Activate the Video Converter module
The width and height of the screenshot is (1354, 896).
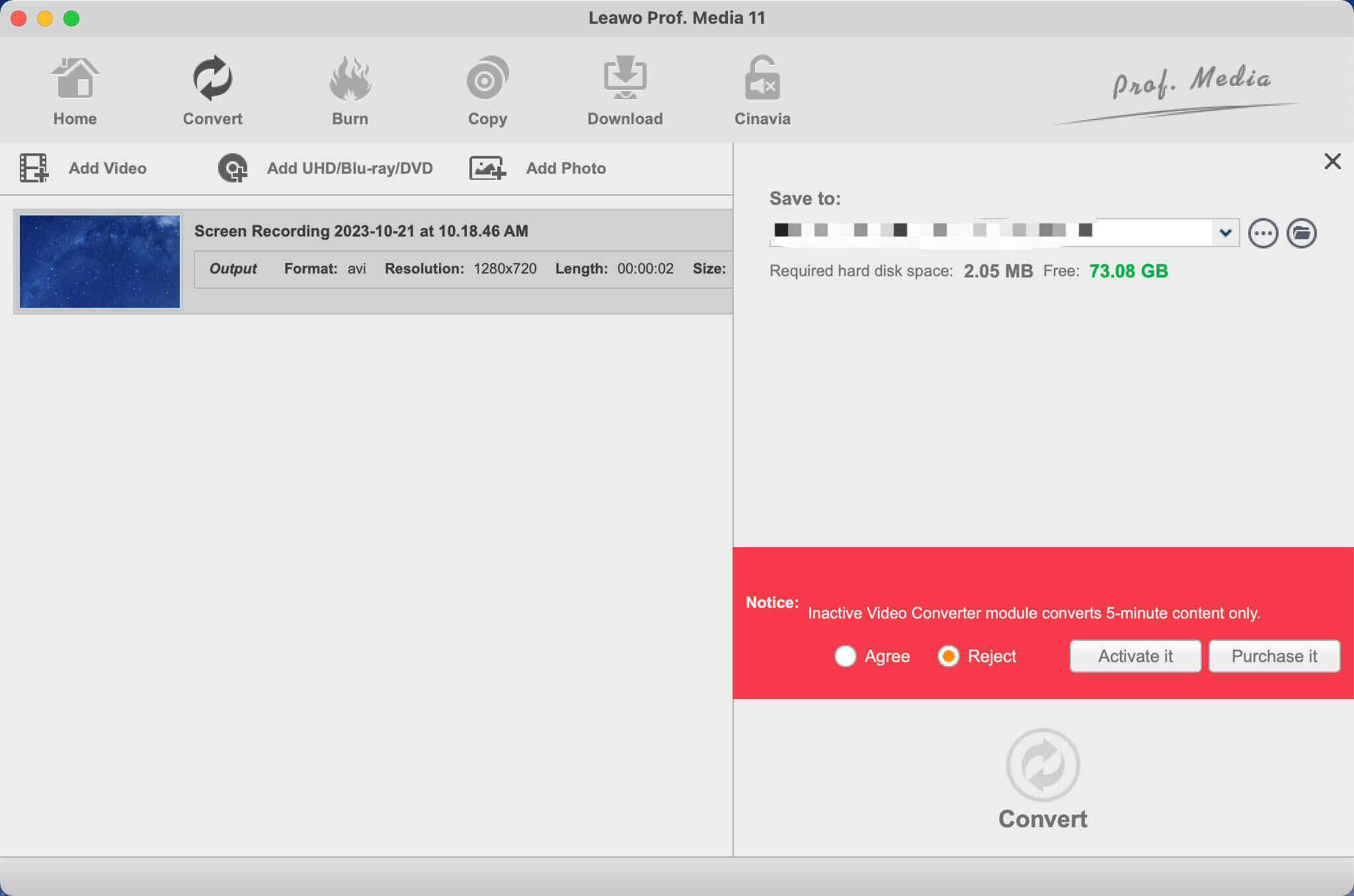tap(1135, 656)
